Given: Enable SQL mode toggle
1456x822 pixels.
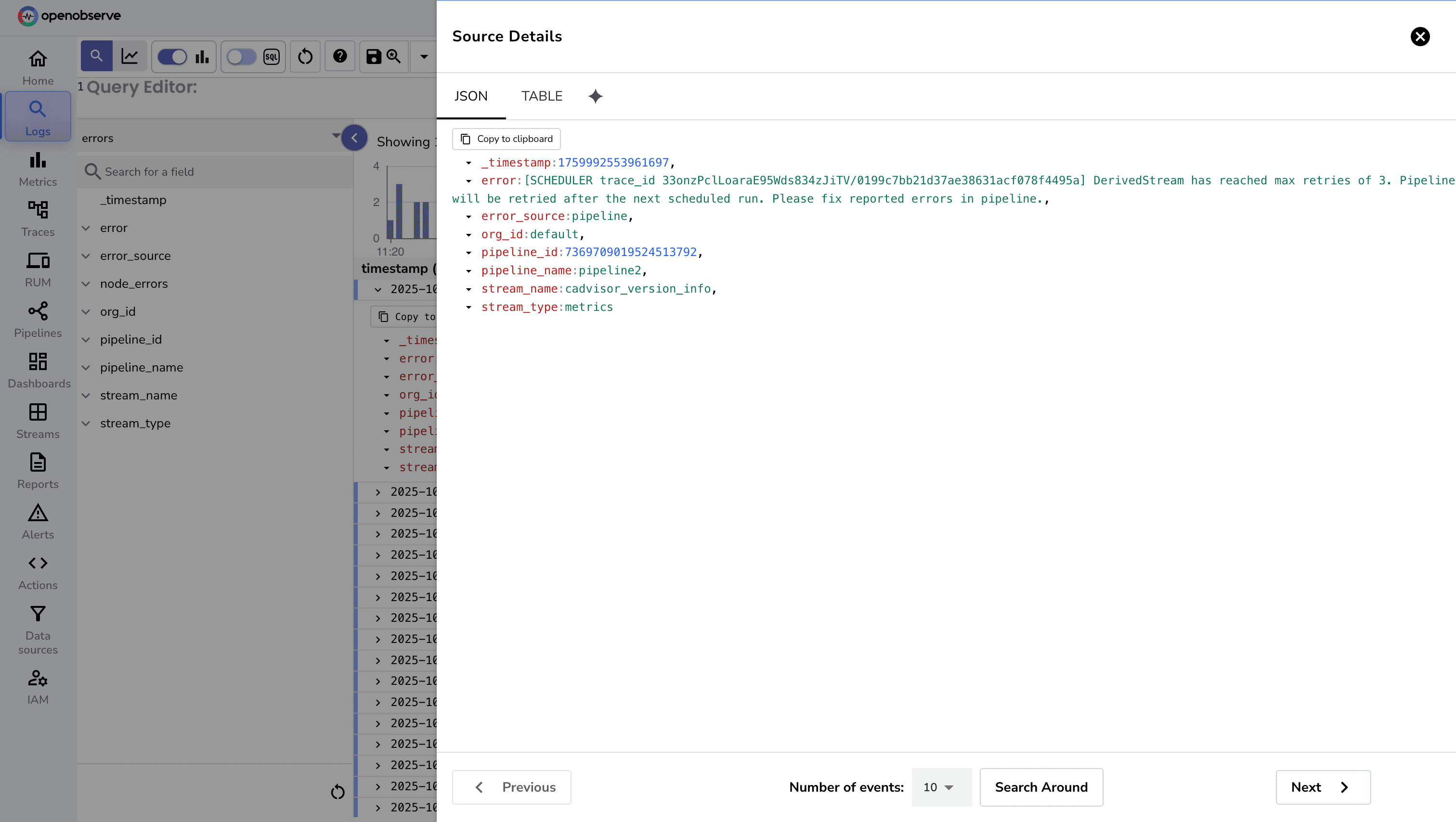Looking at the screenshot, I should coord(241,56).
